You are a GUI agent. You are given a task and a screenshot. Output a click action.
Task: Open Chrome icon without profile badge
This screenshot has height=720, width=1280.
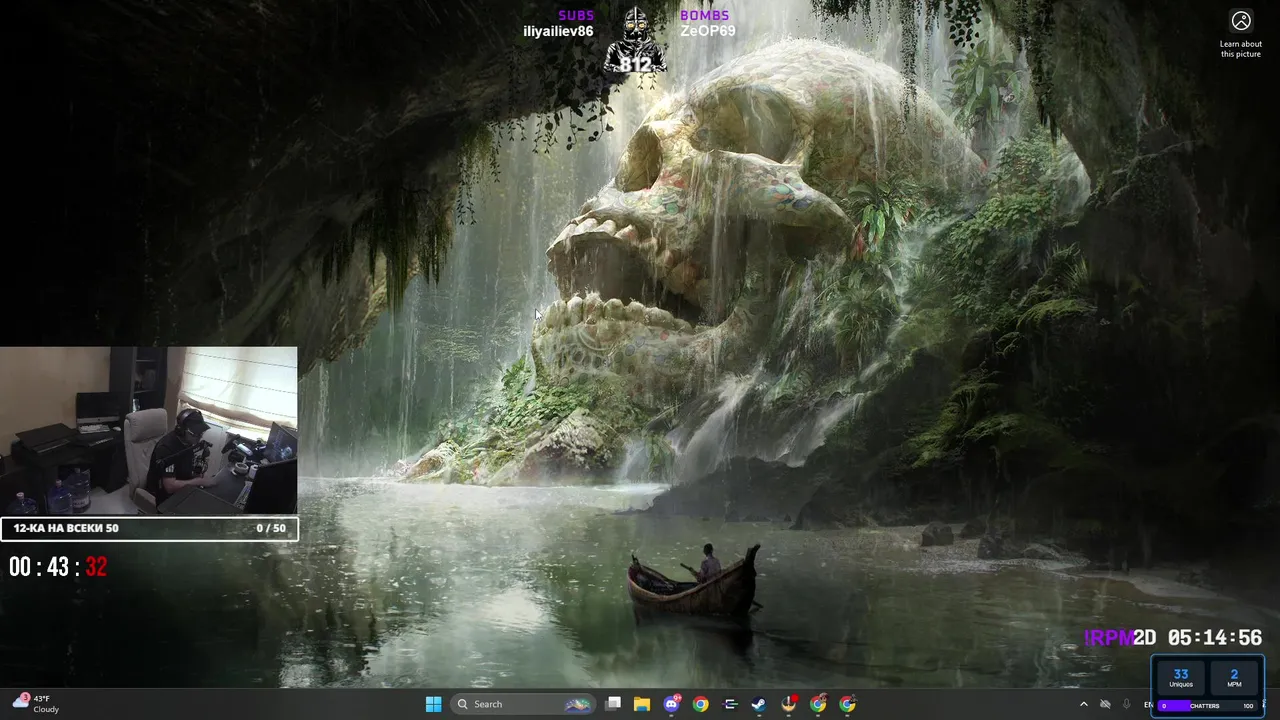tap(701, 704)
